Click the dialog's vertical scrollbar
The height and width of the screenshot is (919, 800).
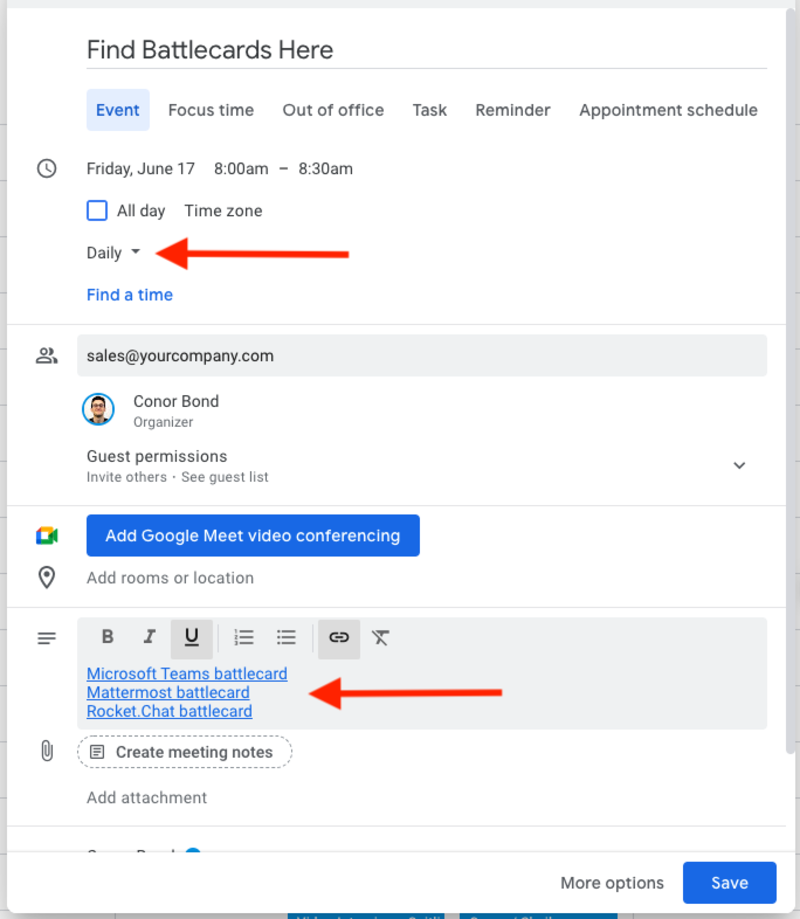tap(791, 381)
